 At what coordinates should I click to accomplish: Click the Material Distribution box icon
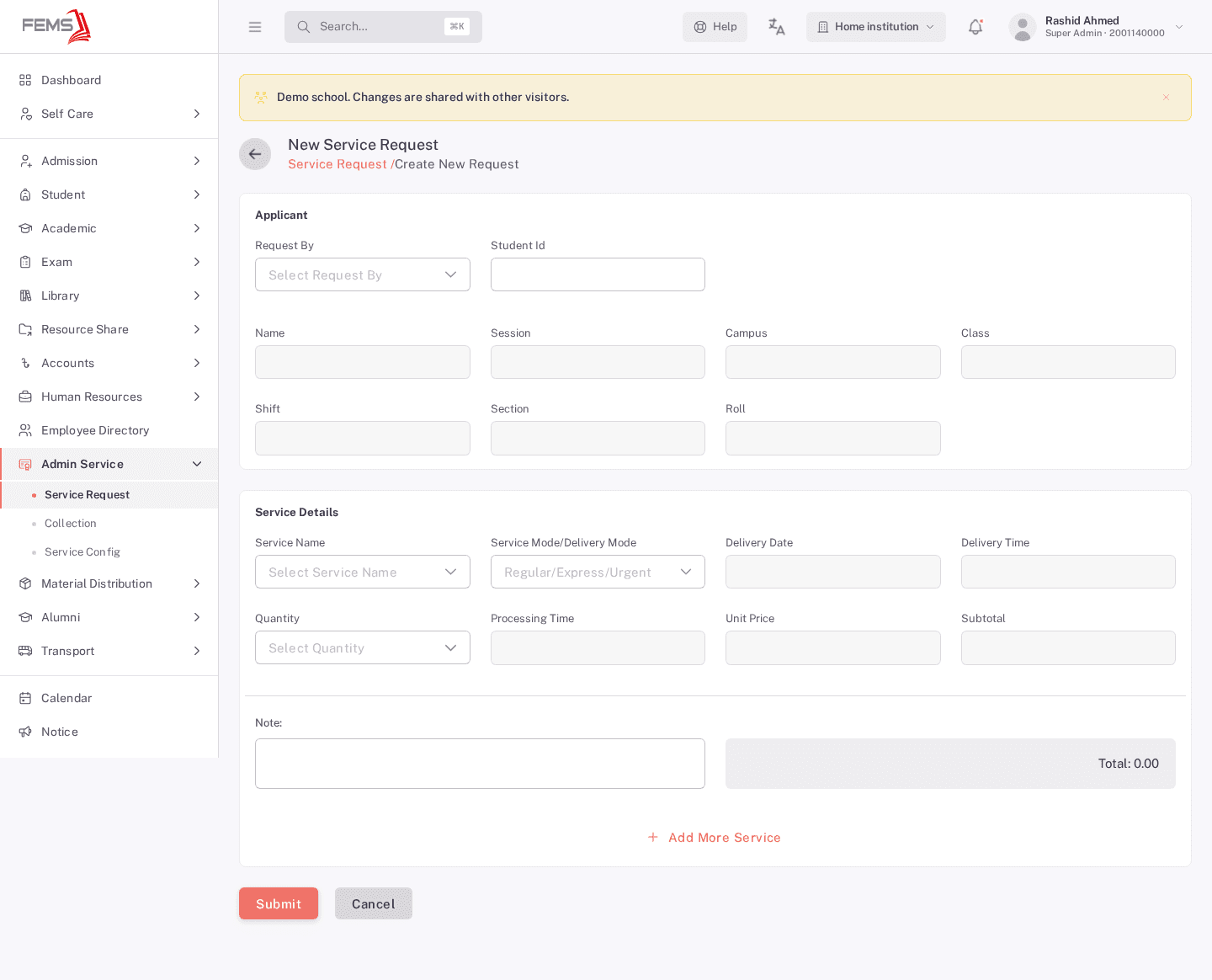[x=25, y=583]
